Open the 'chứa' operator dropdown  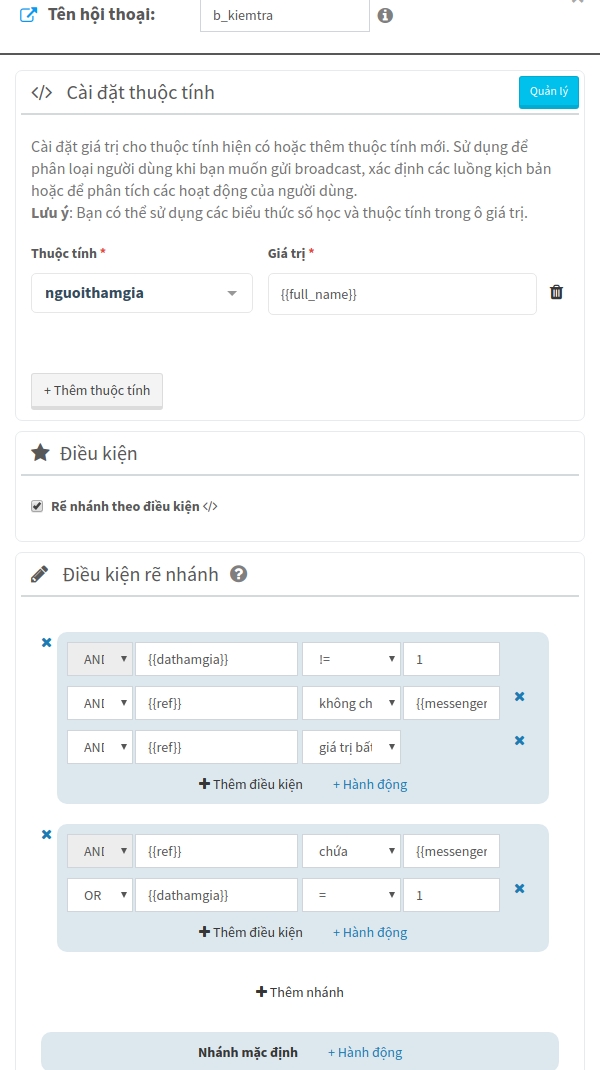[351, 851]
